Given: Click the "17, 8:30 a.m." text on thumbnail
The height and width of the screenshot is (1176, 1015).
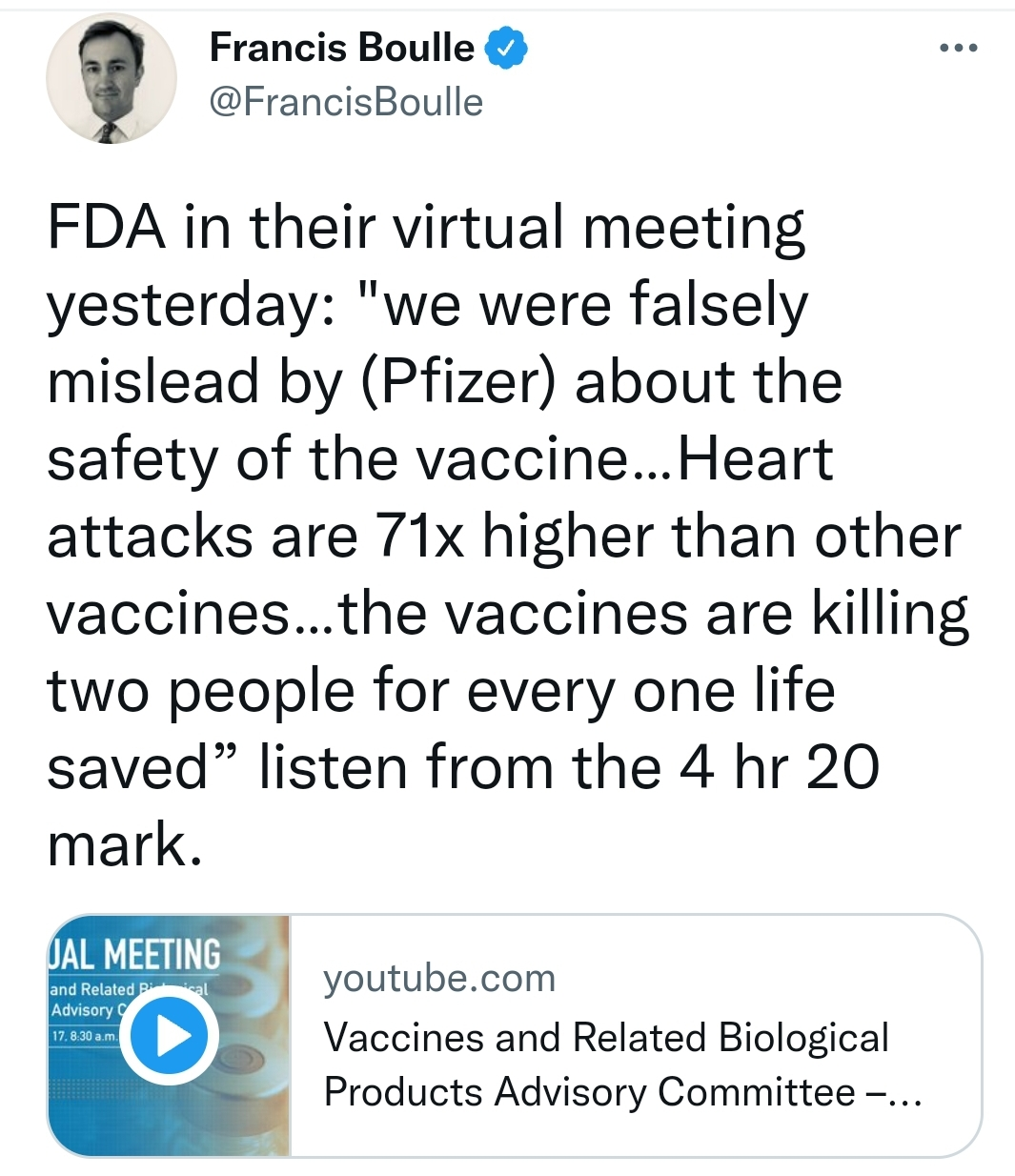Looking at the screenshot, I should click(83, 1031).
